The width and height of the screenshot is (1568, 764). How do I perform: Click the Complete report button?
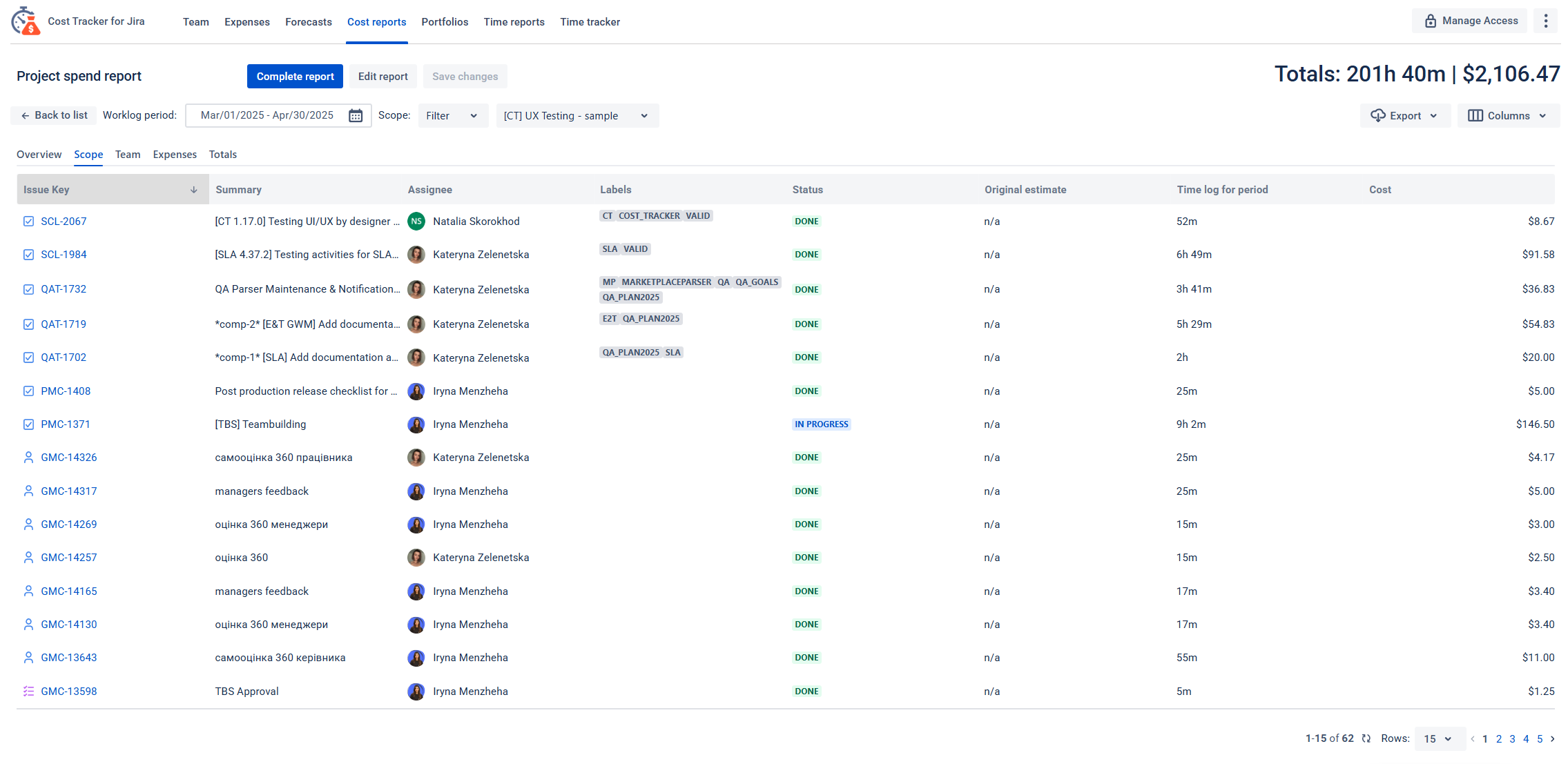tap(295, 77)
